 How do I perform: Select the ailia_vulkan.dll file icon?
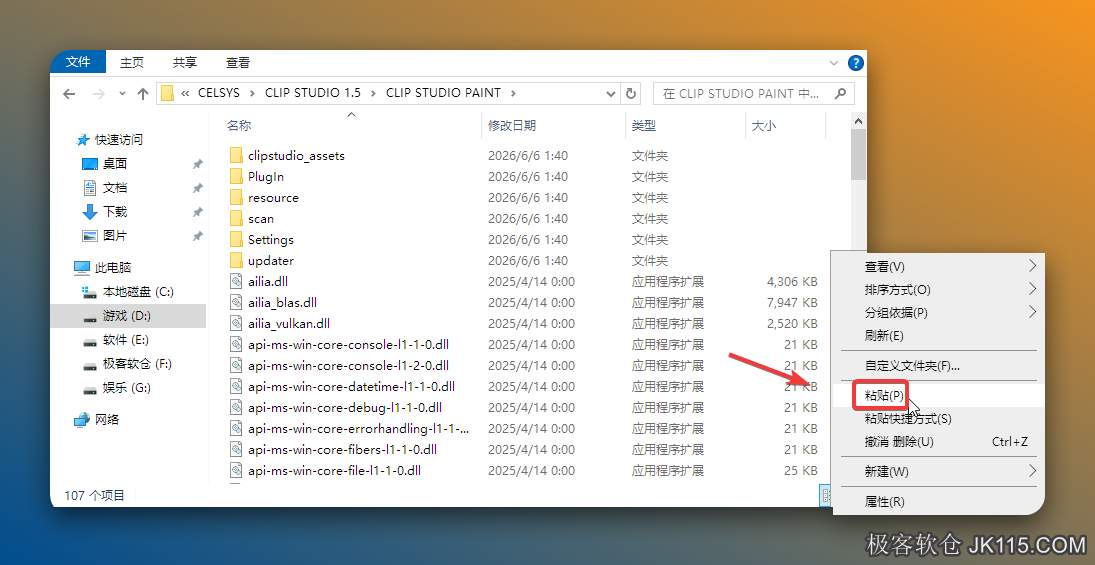tap(236, 323)
